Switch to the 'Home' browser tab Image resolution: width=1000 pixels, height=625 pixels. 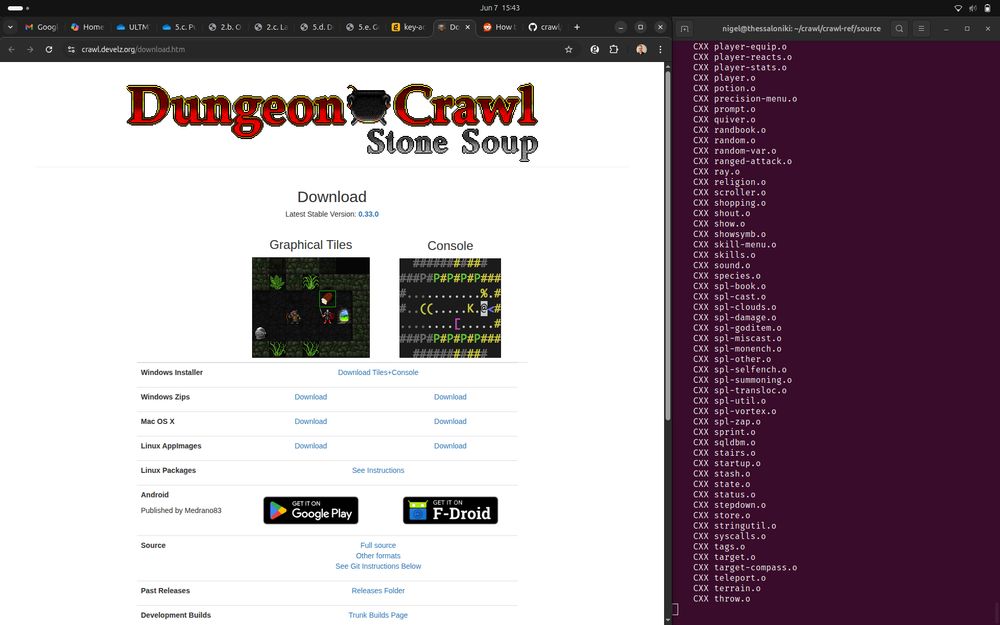coord(87,27)
